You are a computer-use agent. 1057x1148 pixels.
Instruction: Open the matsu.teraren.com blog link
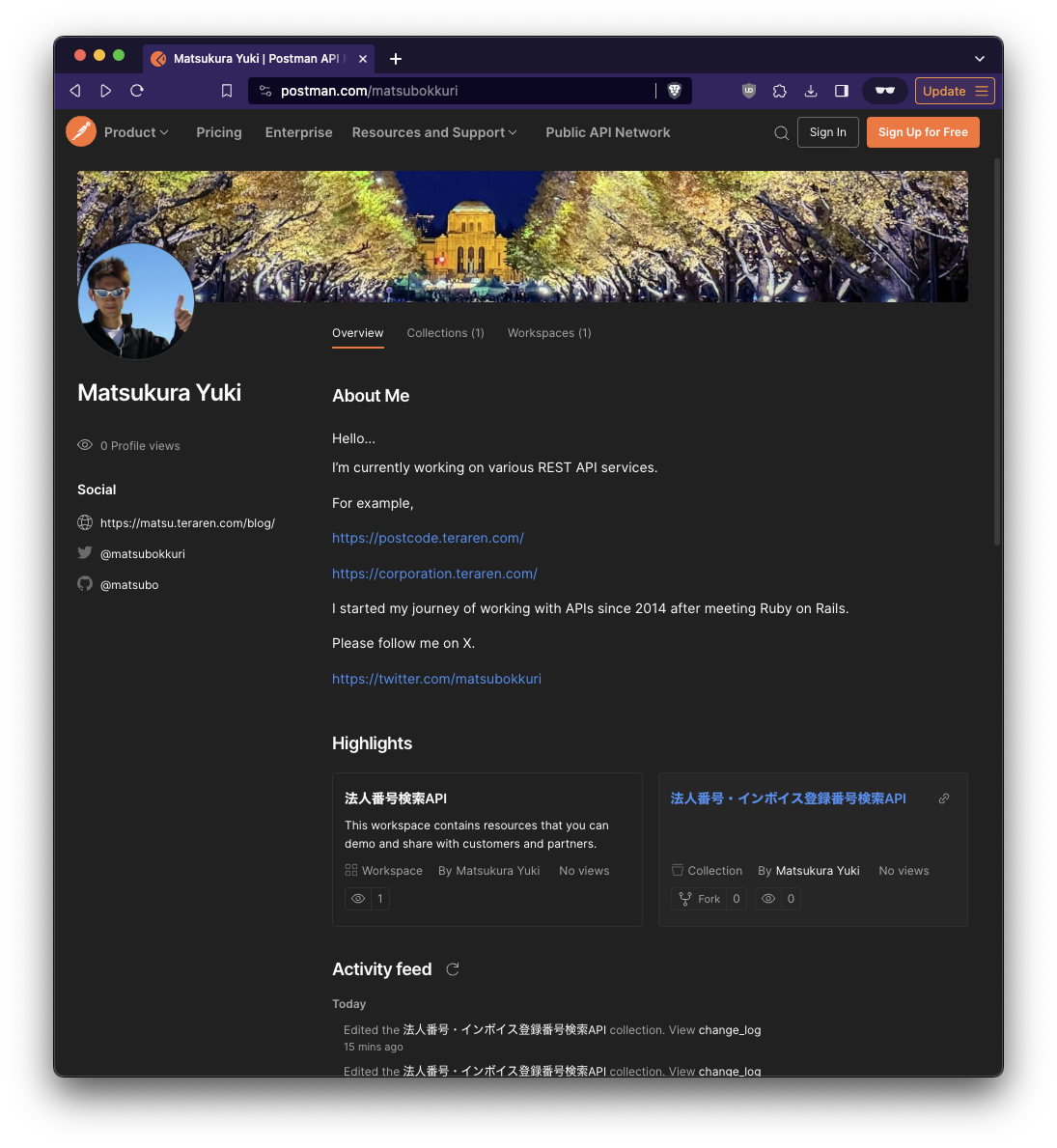[187, 522]
